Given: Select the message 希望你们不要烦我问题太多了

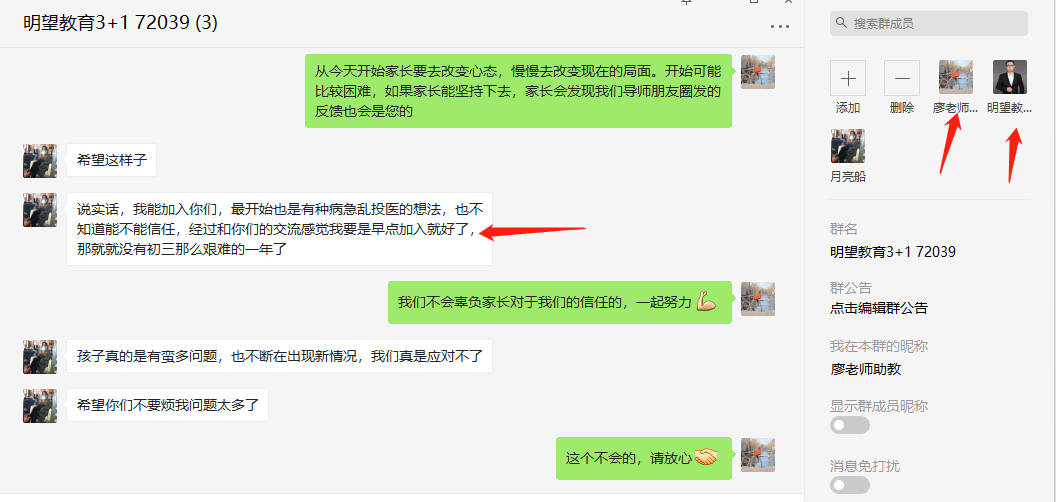Looking at the screenshot, I should [x=168, y=406].
